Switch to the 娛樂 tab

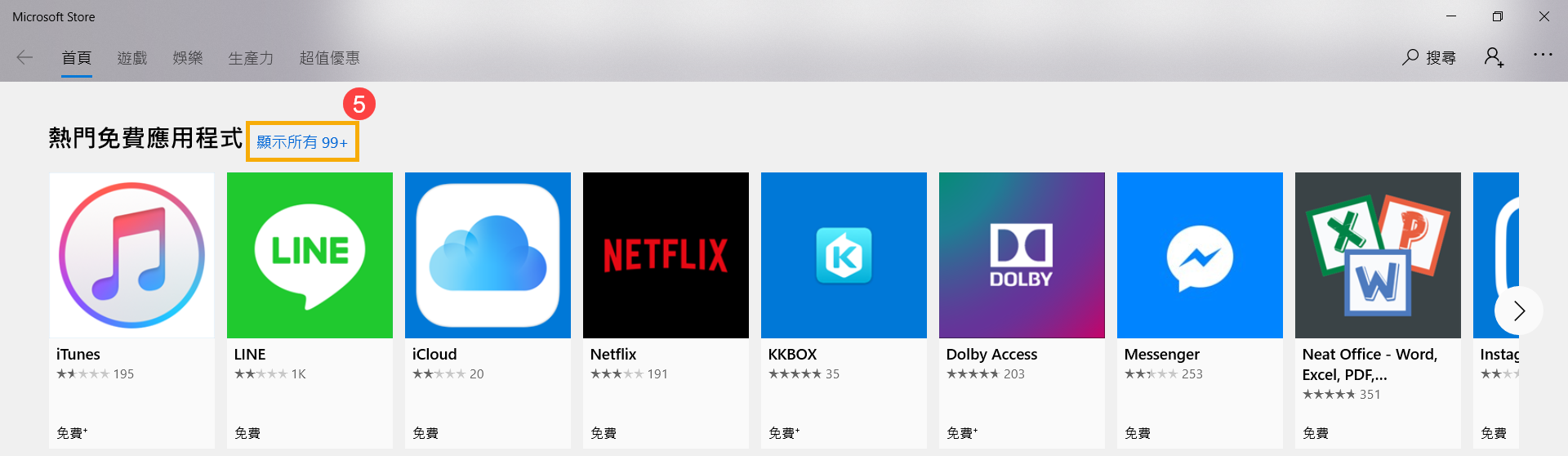pos(188,58)
